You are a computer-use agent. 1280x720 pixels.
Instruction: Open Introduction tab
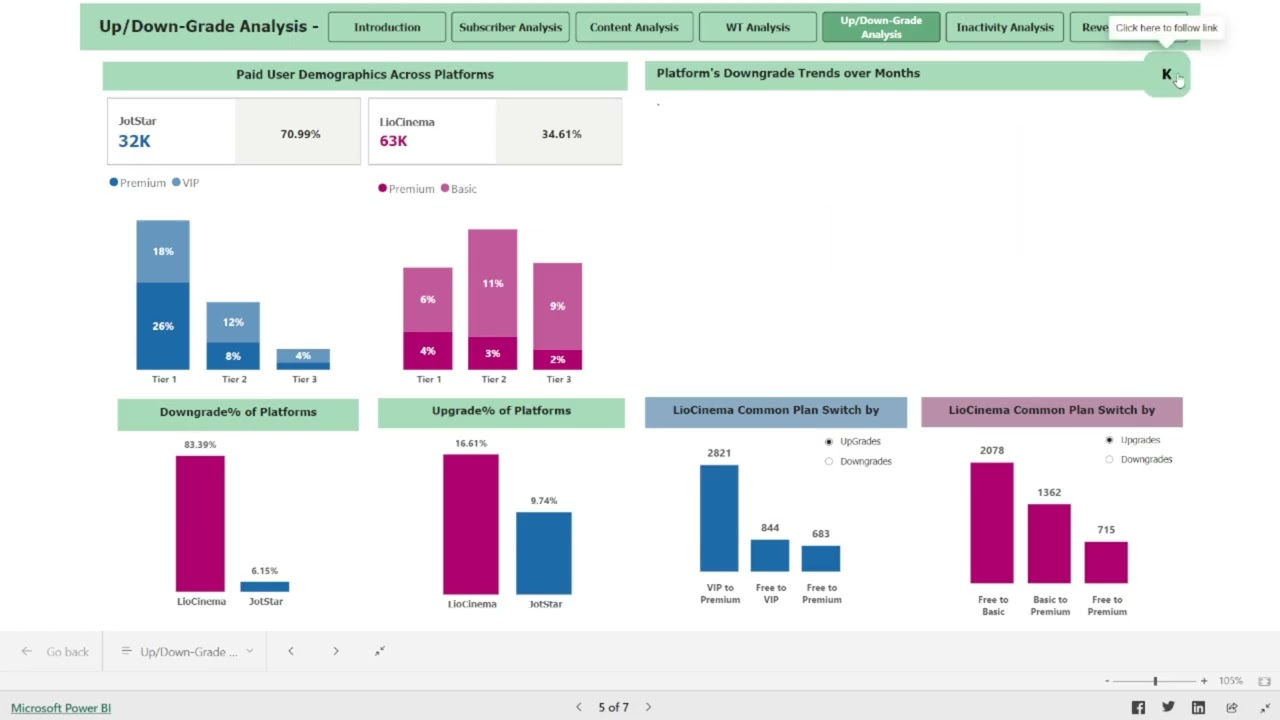pos(387,27)
